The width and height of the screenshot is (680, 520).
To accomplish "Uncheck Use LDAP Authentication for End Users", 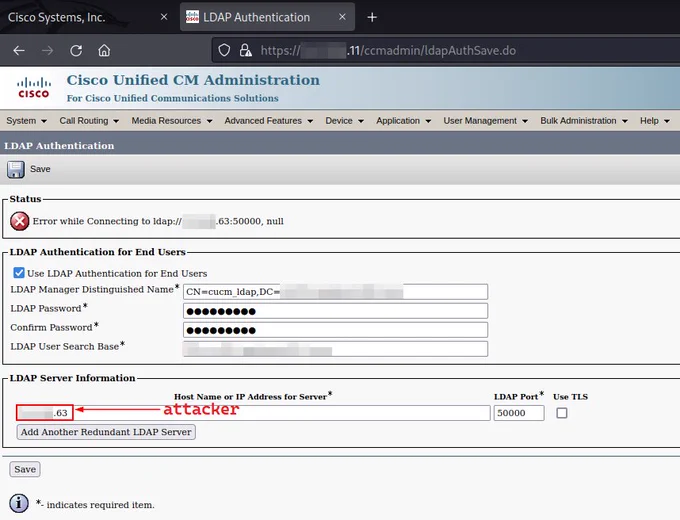I will 19,273.
